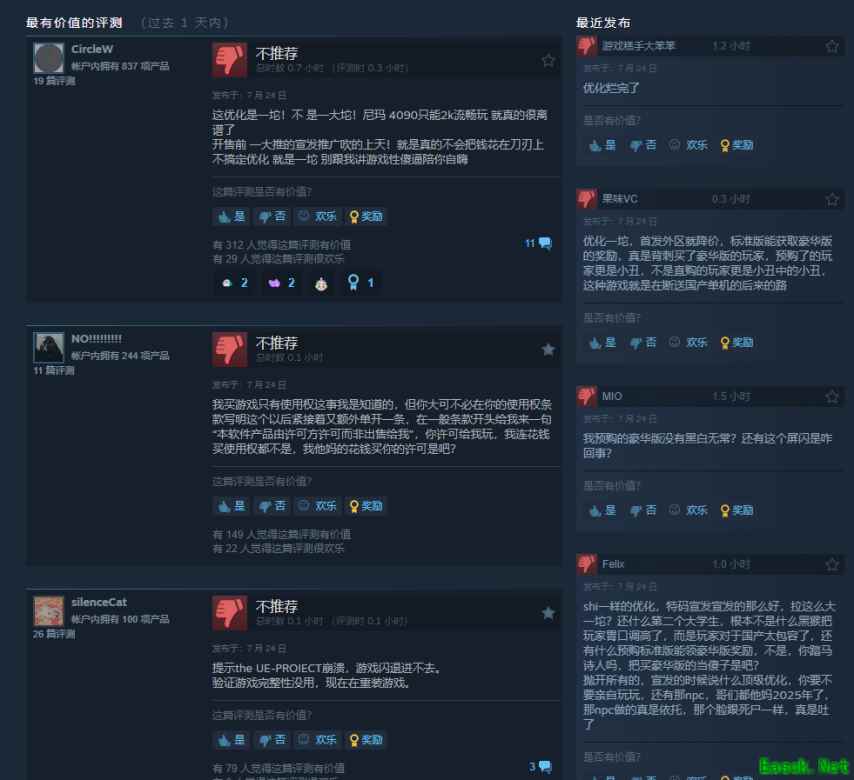The width and height of the screenshot is (854, 780).
Task: Open CircleW's profile avatar
Action: pos(48,58)
